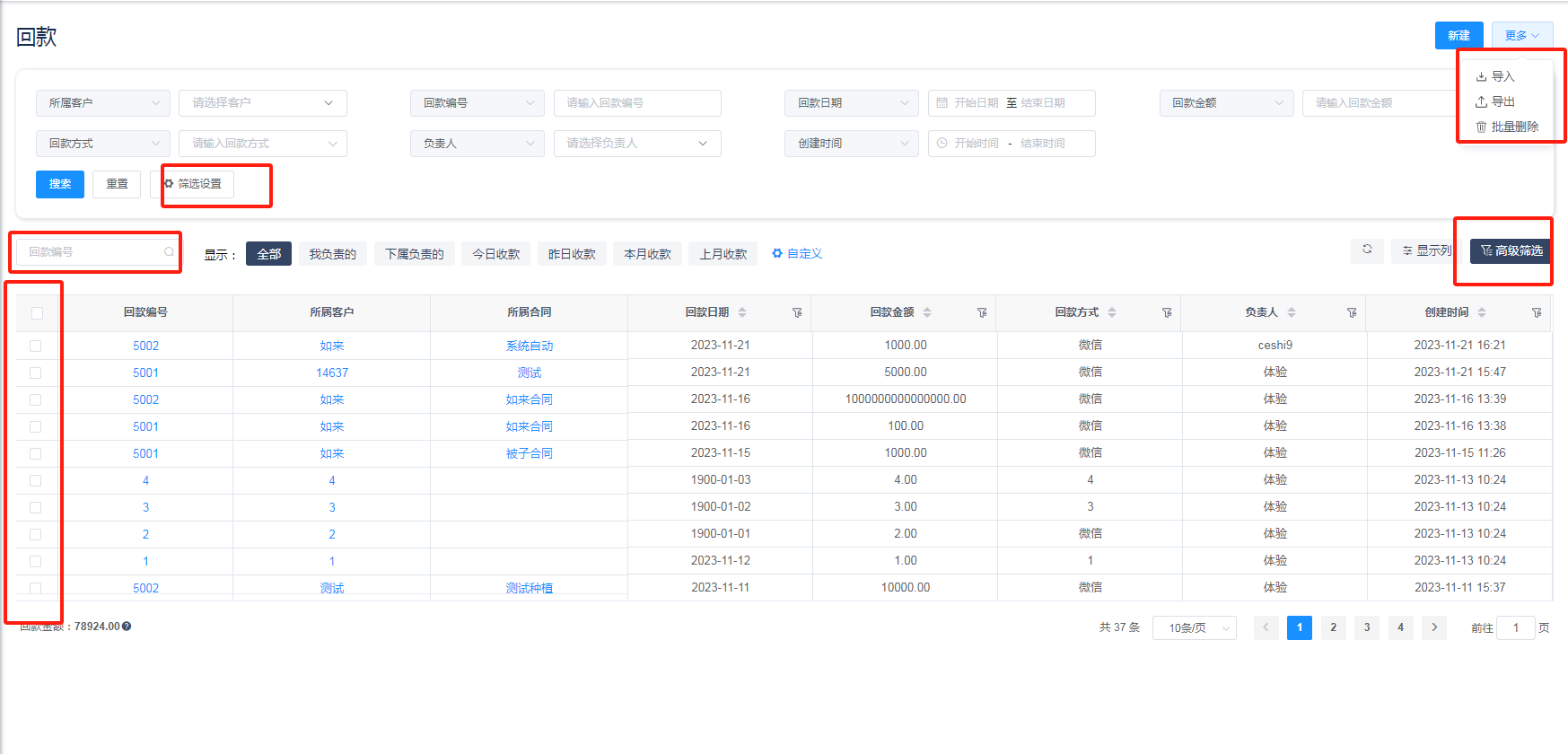Viewport: 1568px width, 754px height.
Task: Open the 请选择客户 dropdown
Action: pos(262,103)
